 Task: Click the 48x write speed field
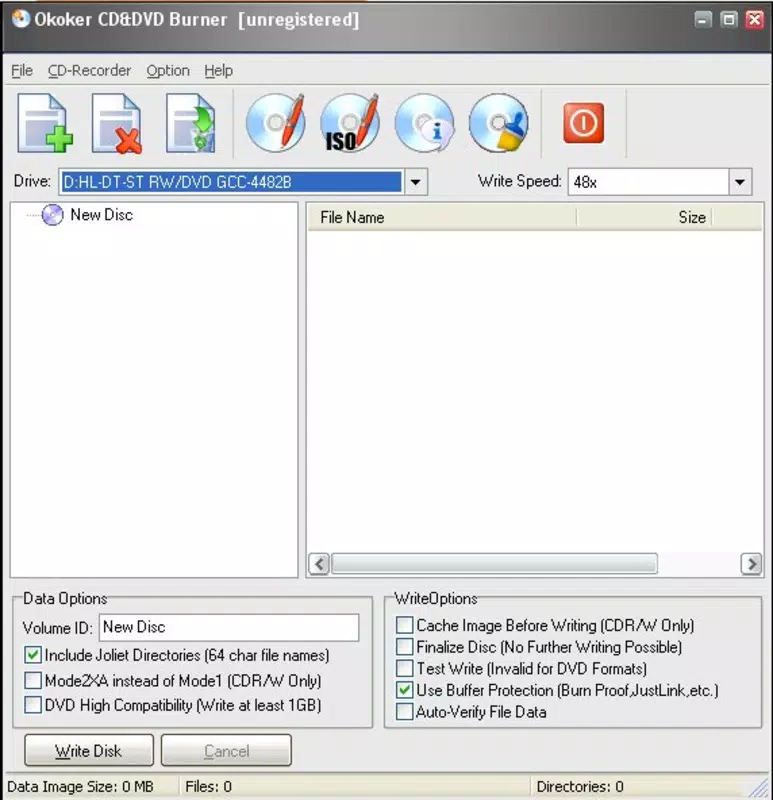pyautogui.click(x=648, y=182)
